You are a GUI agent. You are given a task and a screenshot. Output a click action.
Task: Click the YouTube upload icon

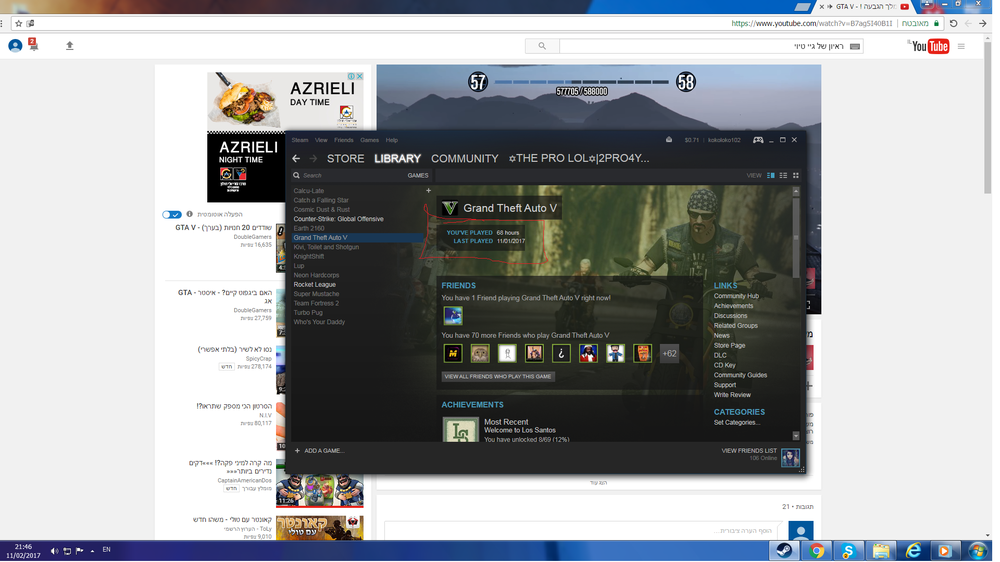coord(69,46)
